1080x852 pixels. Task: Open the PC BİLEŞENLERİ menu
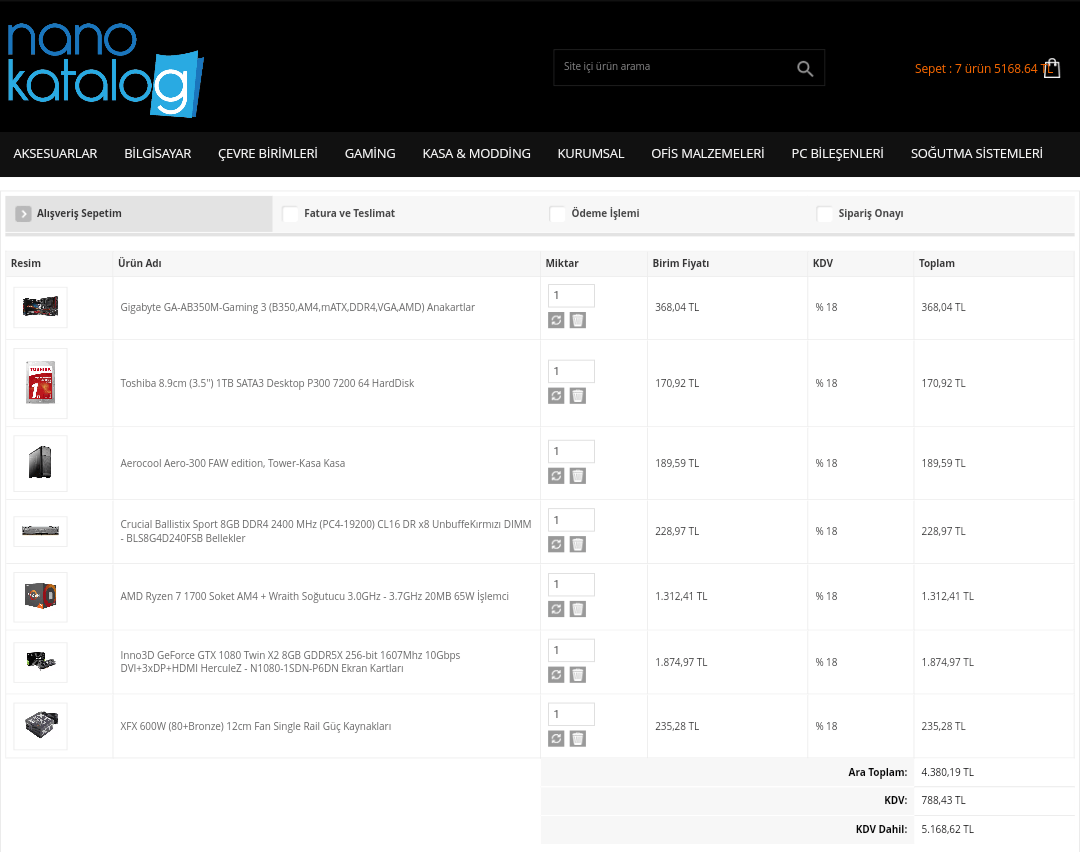click(x=838, y=154)
